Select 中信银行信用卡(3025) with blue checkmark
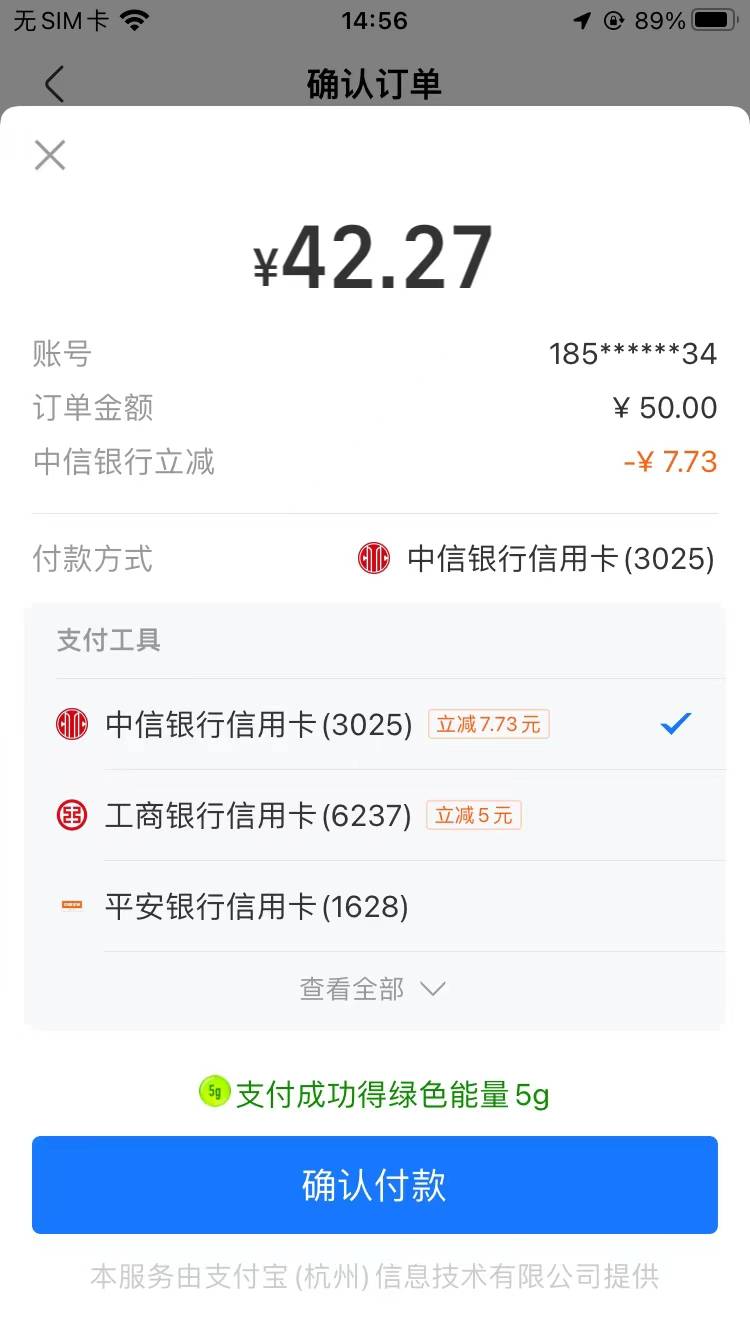This screenshot has height=1334, width=750. click(375, 724)
